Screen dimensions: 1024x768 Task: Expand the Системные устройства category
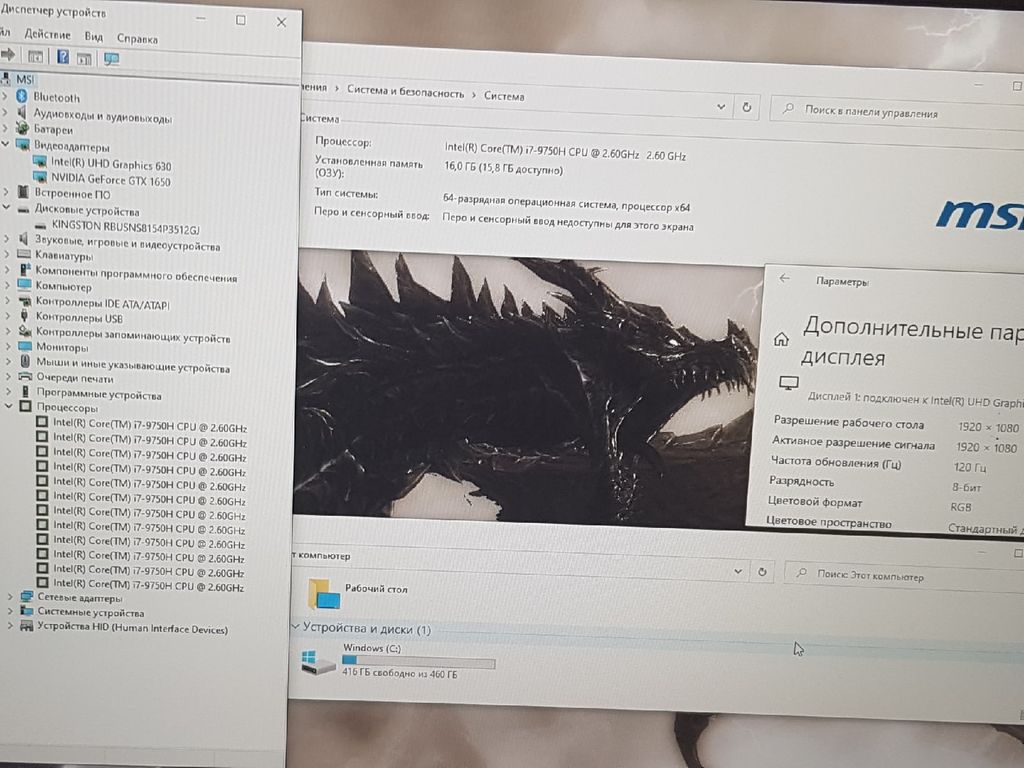10,612
